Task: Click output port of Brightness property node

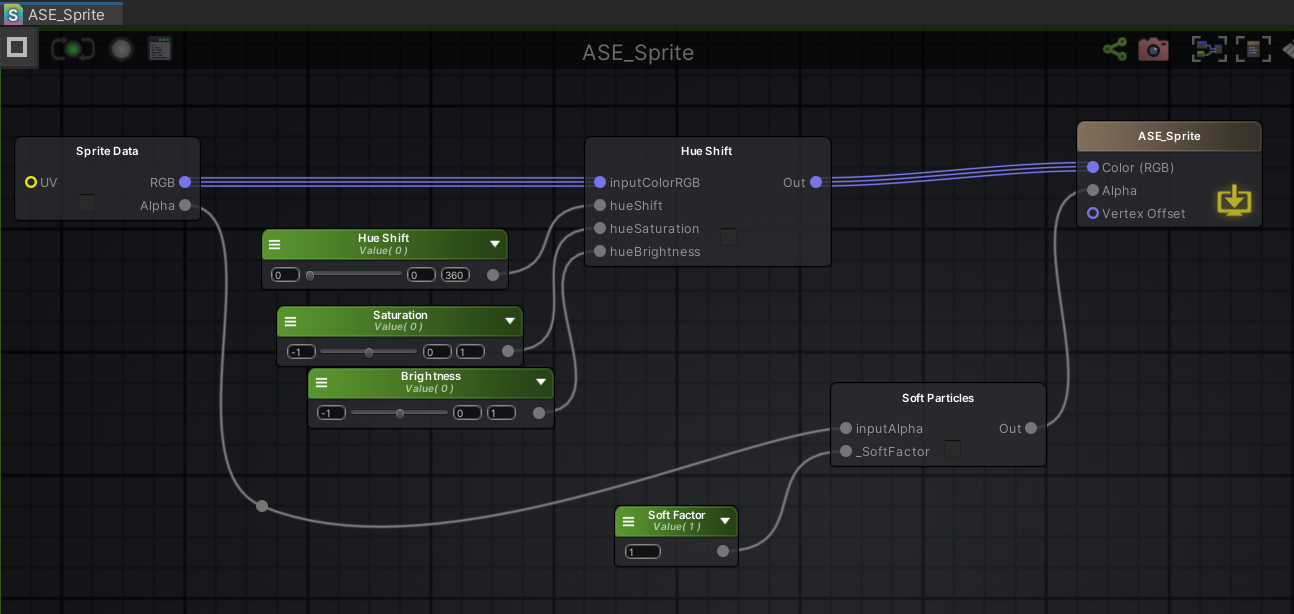Action: click(539, 412)
